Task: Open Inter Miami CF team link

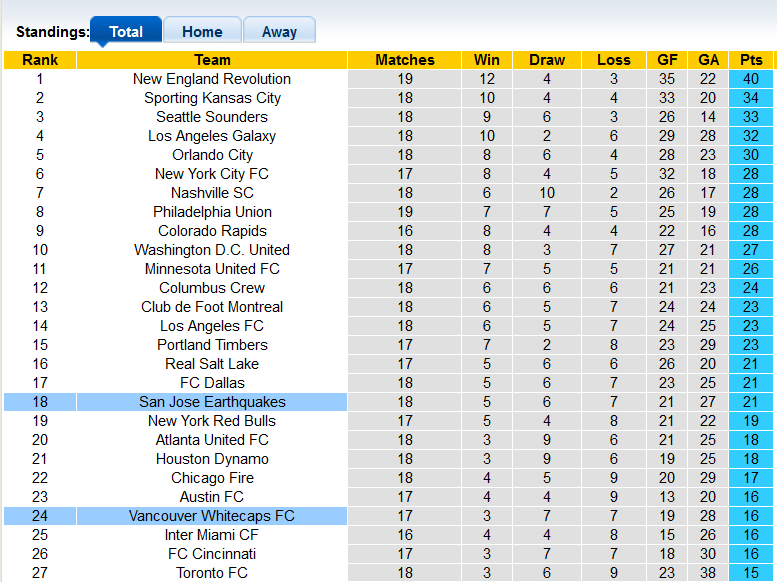Action: pyautogui.click(x=212, y=535)
